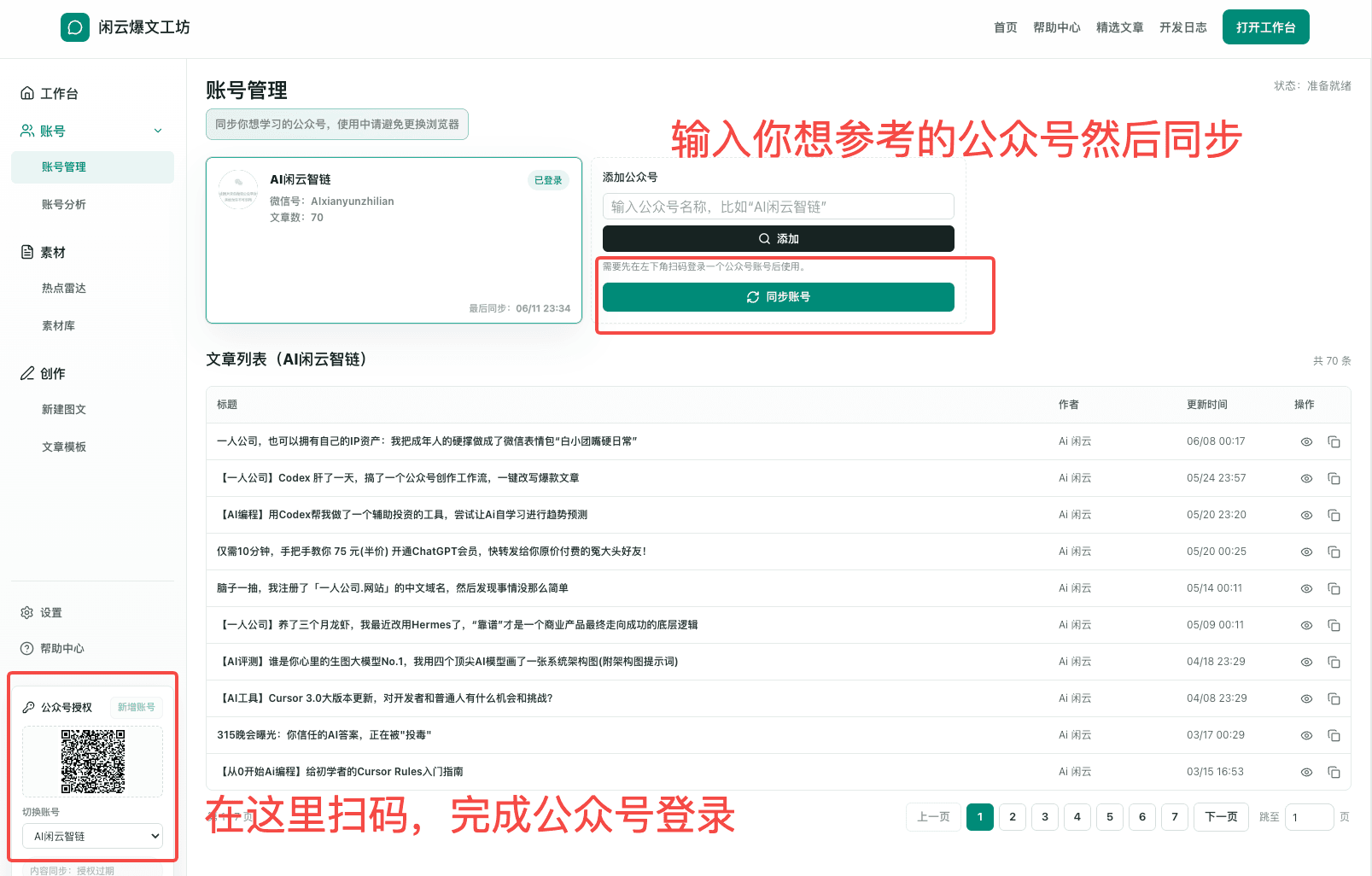Go to page 7 of articles
Viewport: 1372px width, 876px height.
1175,817
